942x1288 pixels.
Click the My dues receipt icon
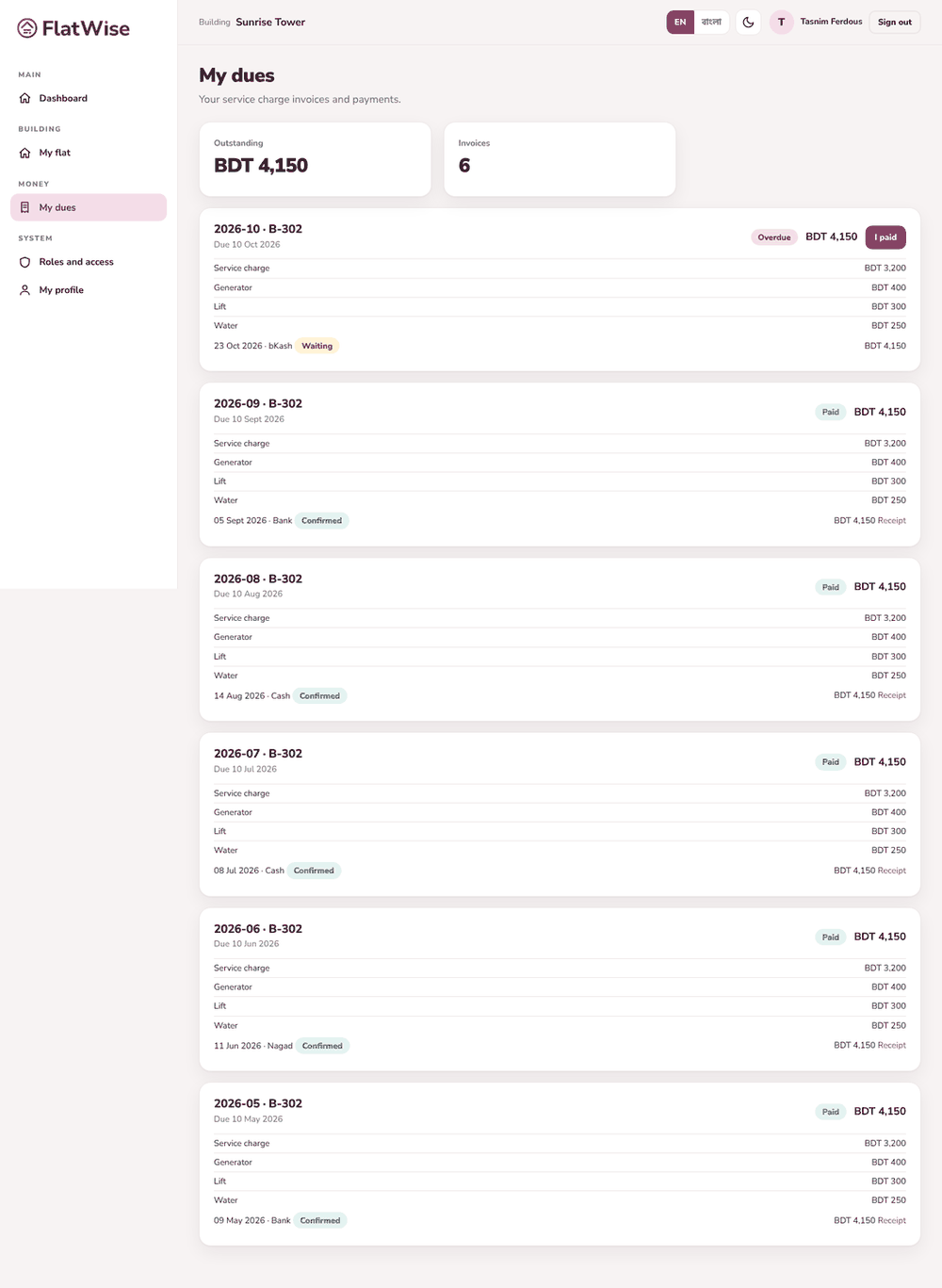(24, 207)
